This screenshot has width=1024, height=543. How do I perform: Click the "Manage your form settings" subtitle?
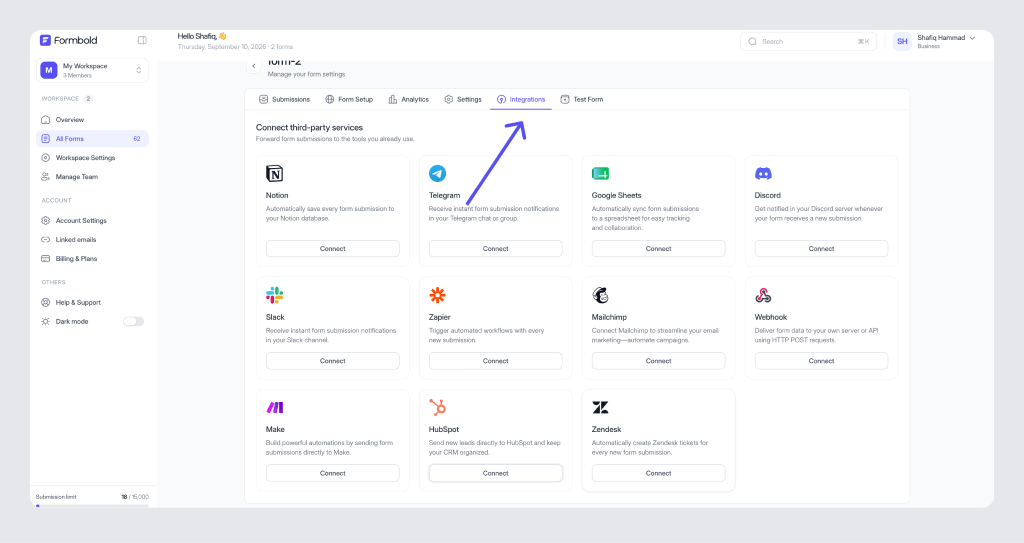(x=306, y=74)
